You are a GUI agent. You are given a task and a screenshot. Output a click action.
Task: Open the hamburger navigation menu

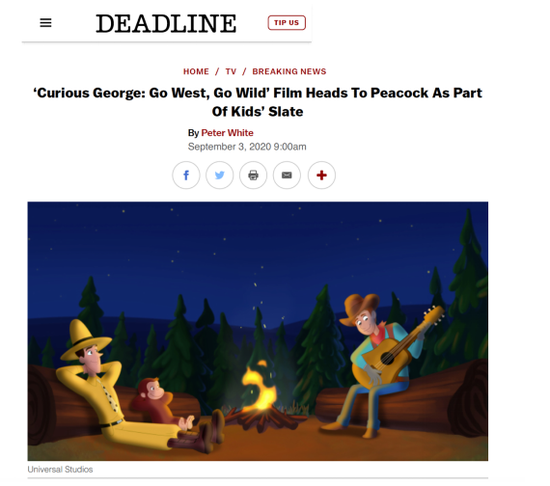46,23
